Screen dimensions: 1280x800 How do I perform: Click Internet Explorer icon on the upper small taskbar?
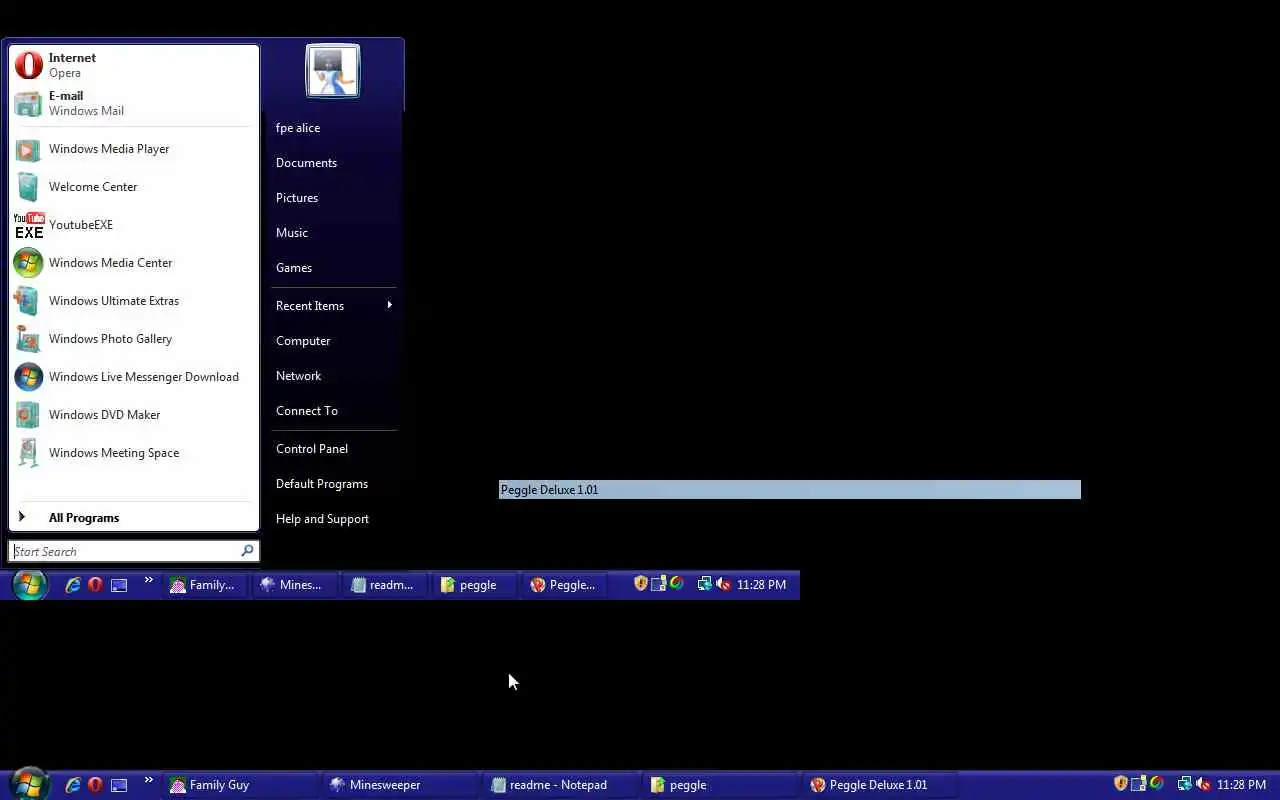pos(73,585)
